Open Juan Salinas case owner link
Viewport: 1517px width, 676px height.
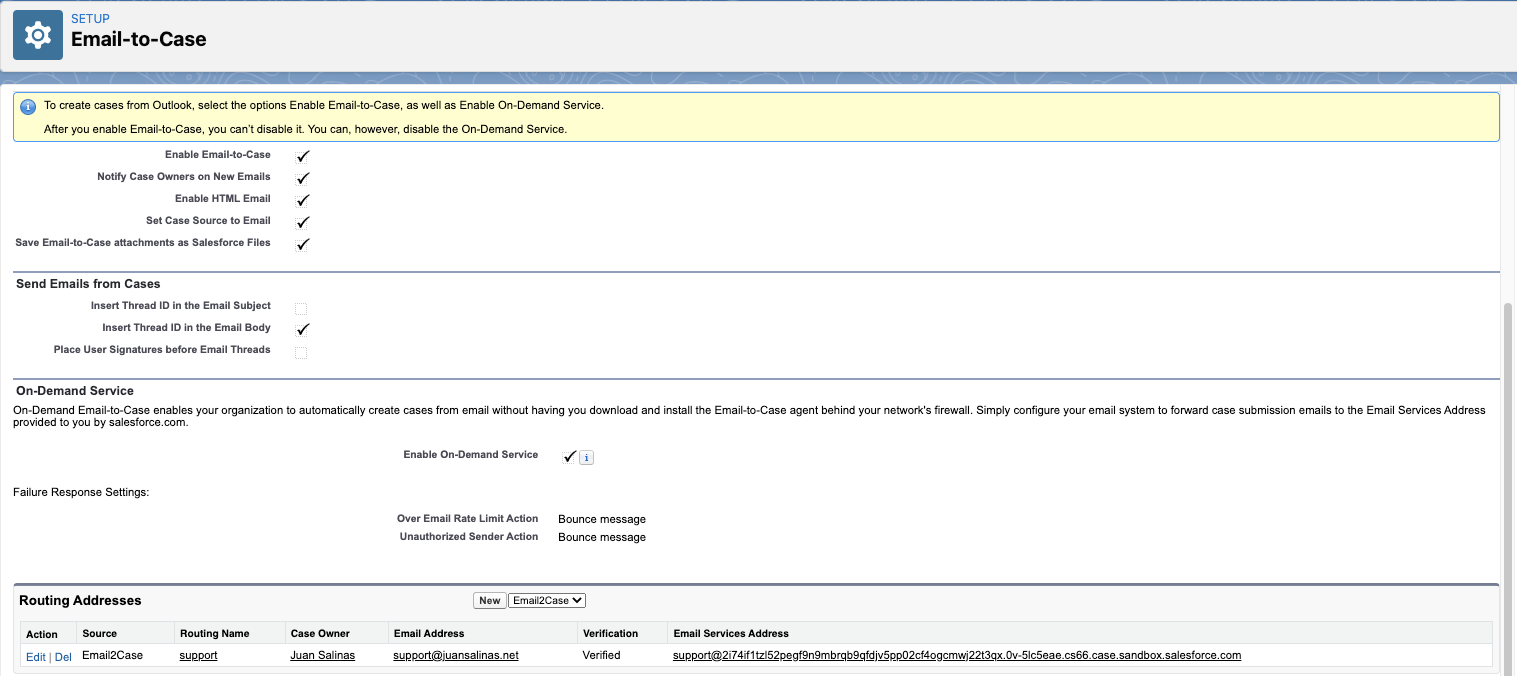coord(322,655)
